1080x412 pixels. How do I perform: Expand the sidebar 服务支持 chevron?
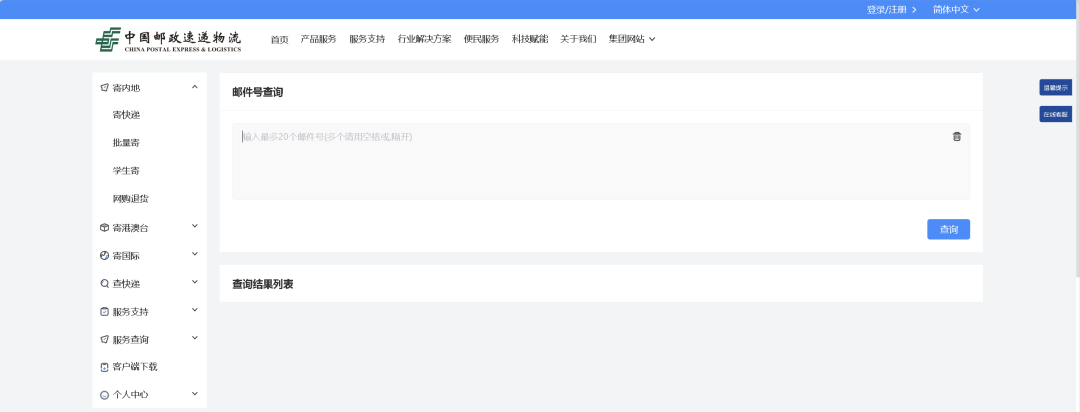pyautogui.click(x=195, y=310)
